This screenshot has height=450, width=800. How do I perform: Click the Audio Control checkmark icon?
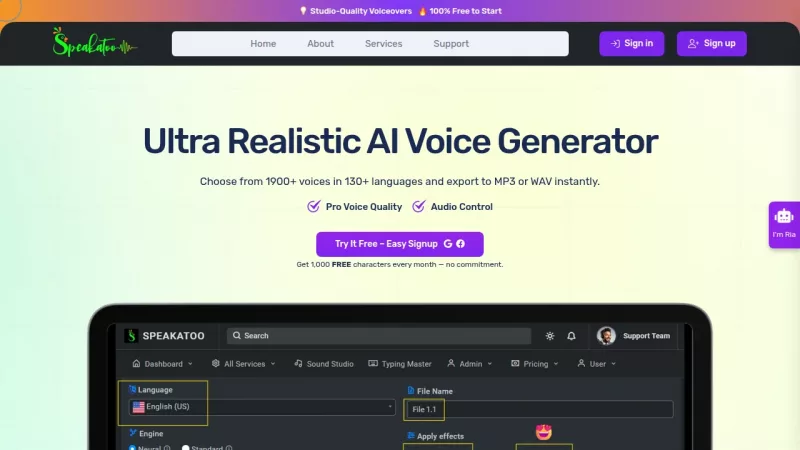tap(418, 206)
